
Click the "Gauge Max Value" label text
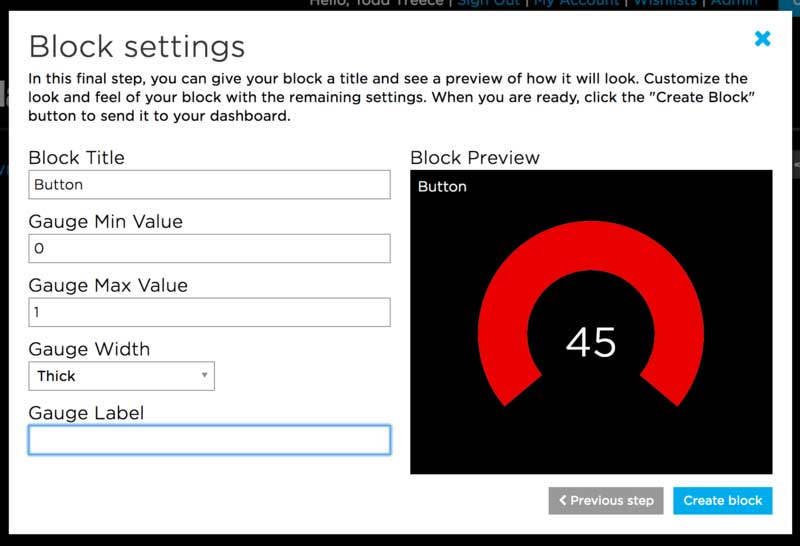(x=108, y=286)
